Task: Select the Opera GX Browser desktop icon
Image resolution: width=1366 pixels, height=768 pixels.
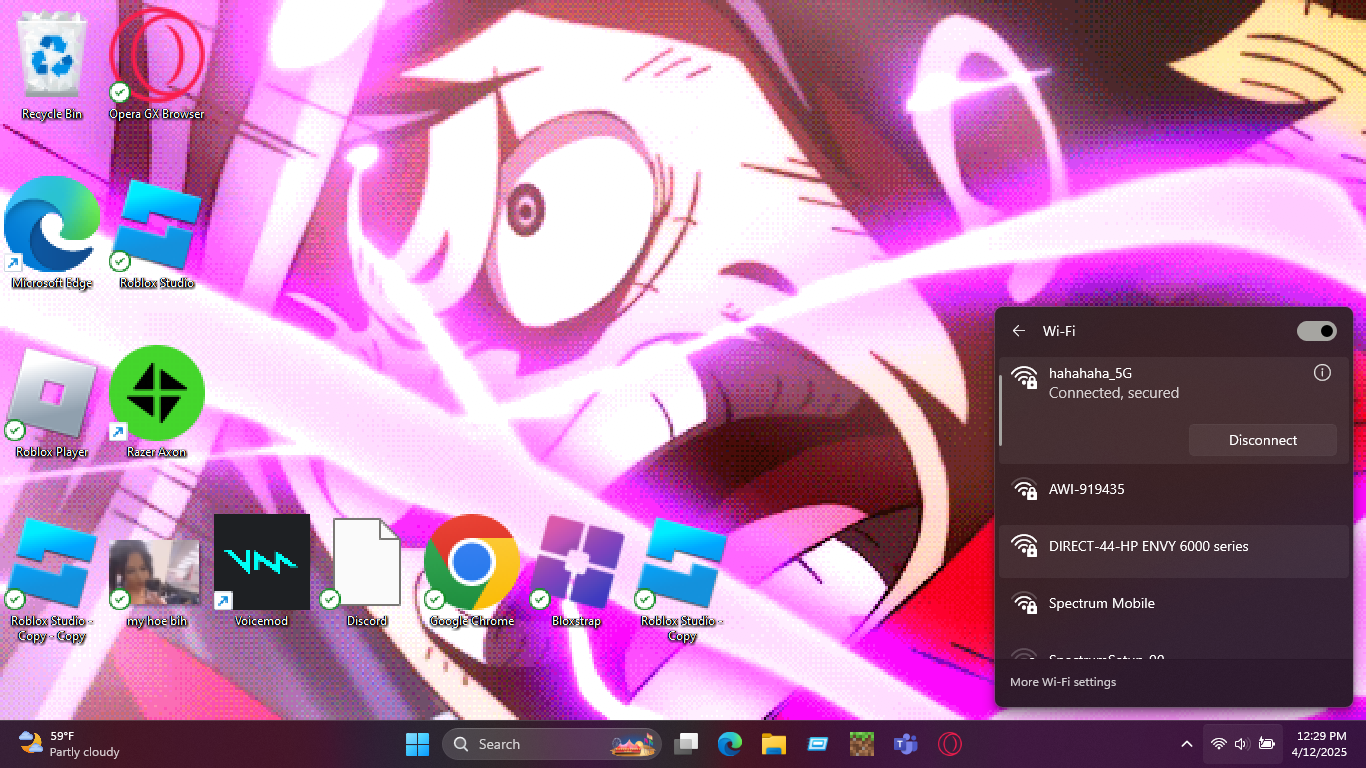Action: [x=157, y=65]
